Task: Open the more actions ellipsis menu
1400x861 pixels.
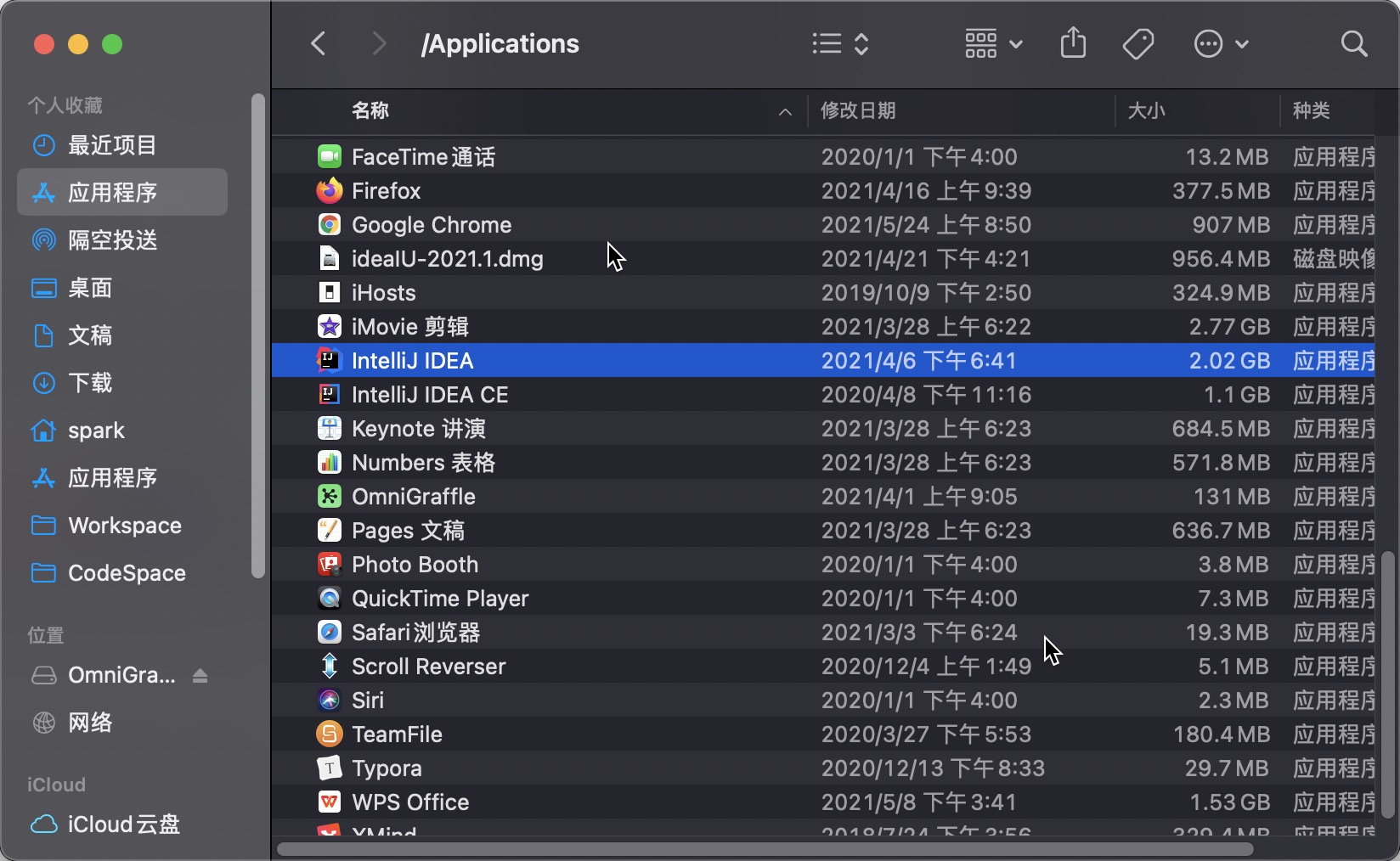Action: coord(1221,44)
